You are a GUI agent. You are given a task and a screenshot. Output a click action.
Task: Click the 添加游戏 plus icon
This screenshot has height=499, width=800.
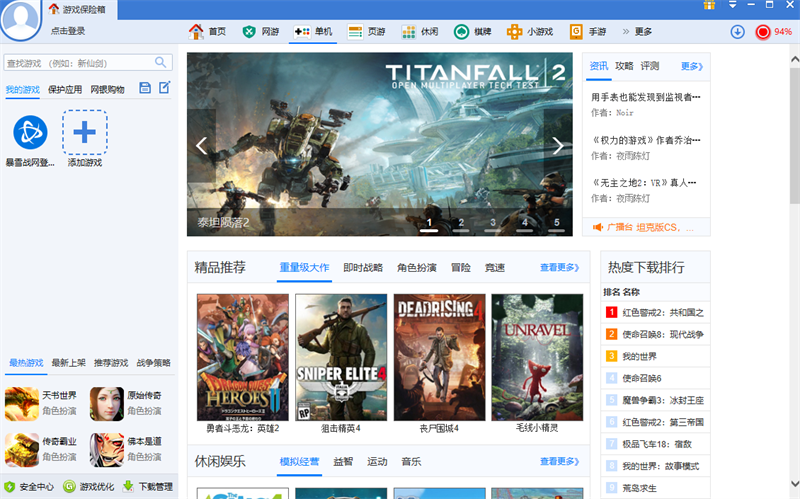85,132
